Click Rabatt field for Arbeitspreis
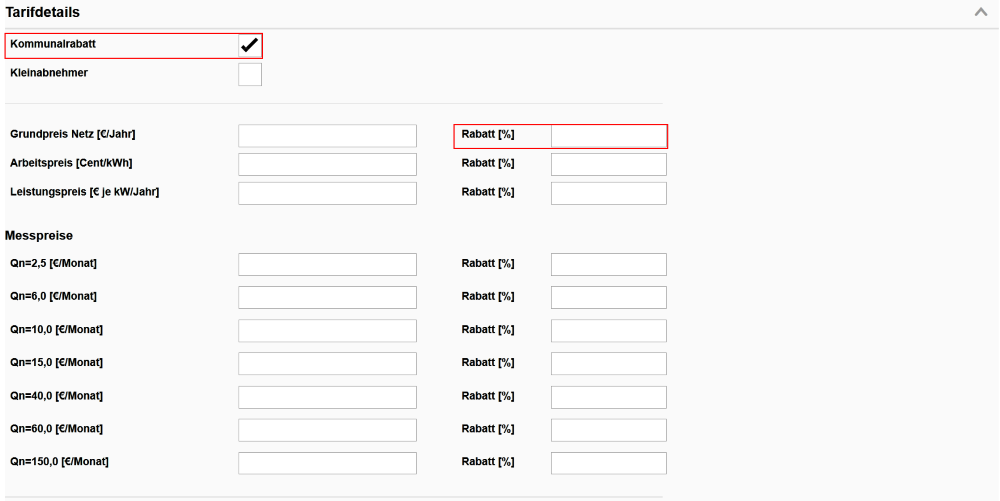Image resolution: width=1000 pixels, height=501 pixels. pyautogui.click(x=608, y=164)
